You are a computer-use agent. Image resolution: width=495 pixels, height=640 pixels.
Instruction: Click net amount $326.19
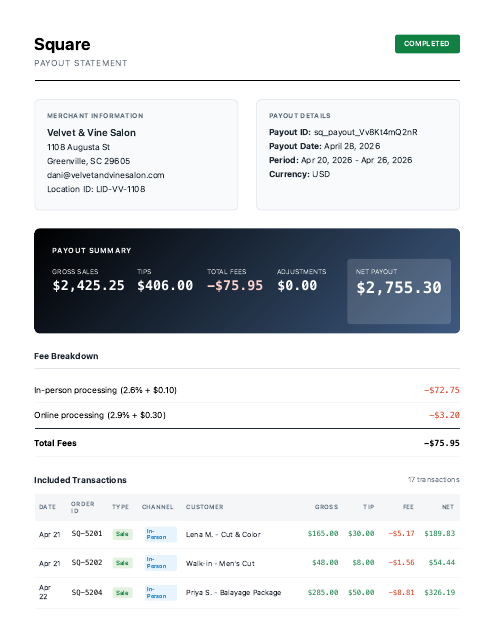(440, 592)
